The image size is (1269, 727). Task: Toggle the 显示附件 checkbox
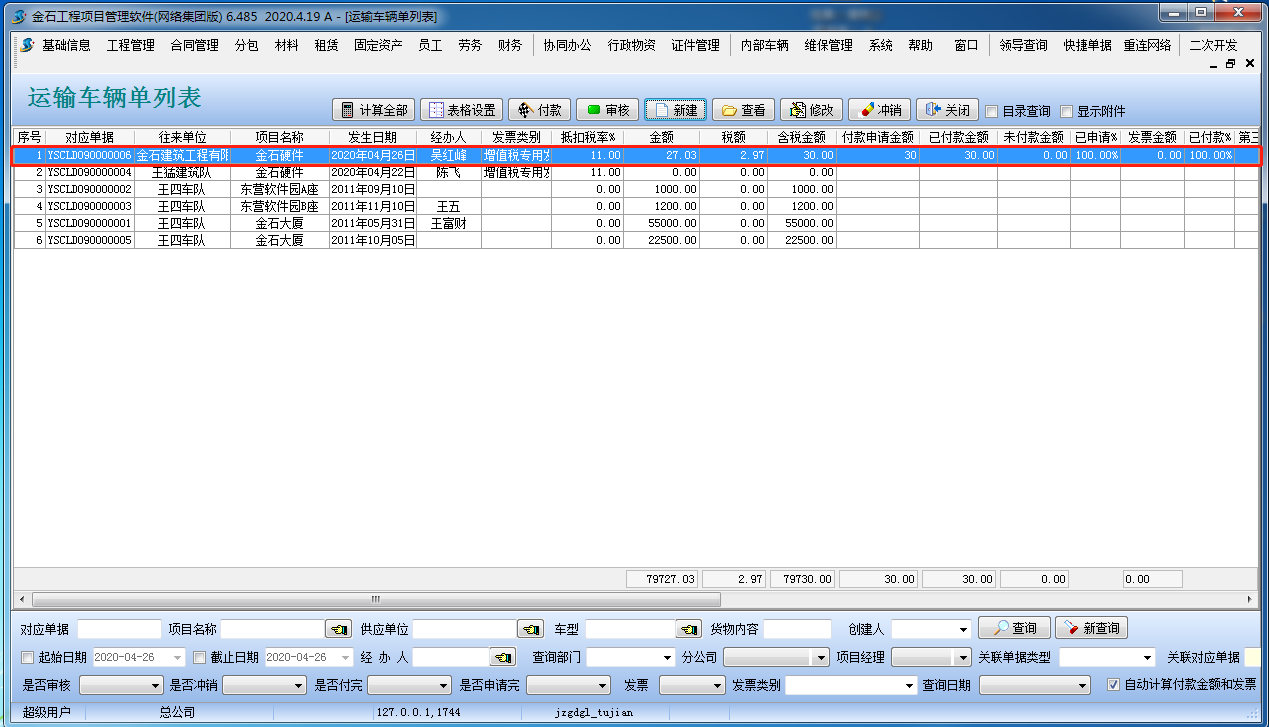tap(1066, 111)
